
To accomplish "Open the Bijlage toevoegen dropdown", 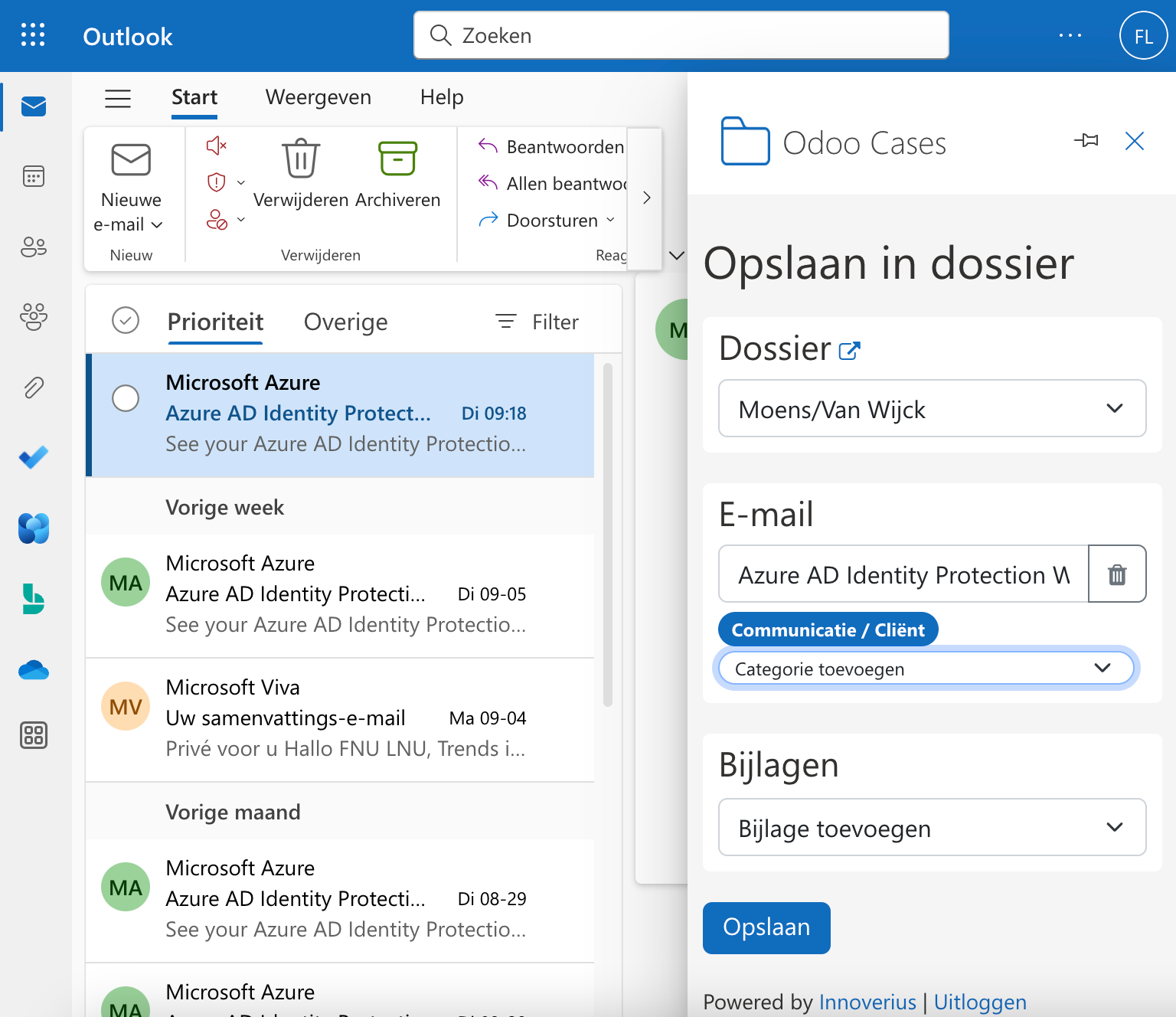I will coord(932,827).
